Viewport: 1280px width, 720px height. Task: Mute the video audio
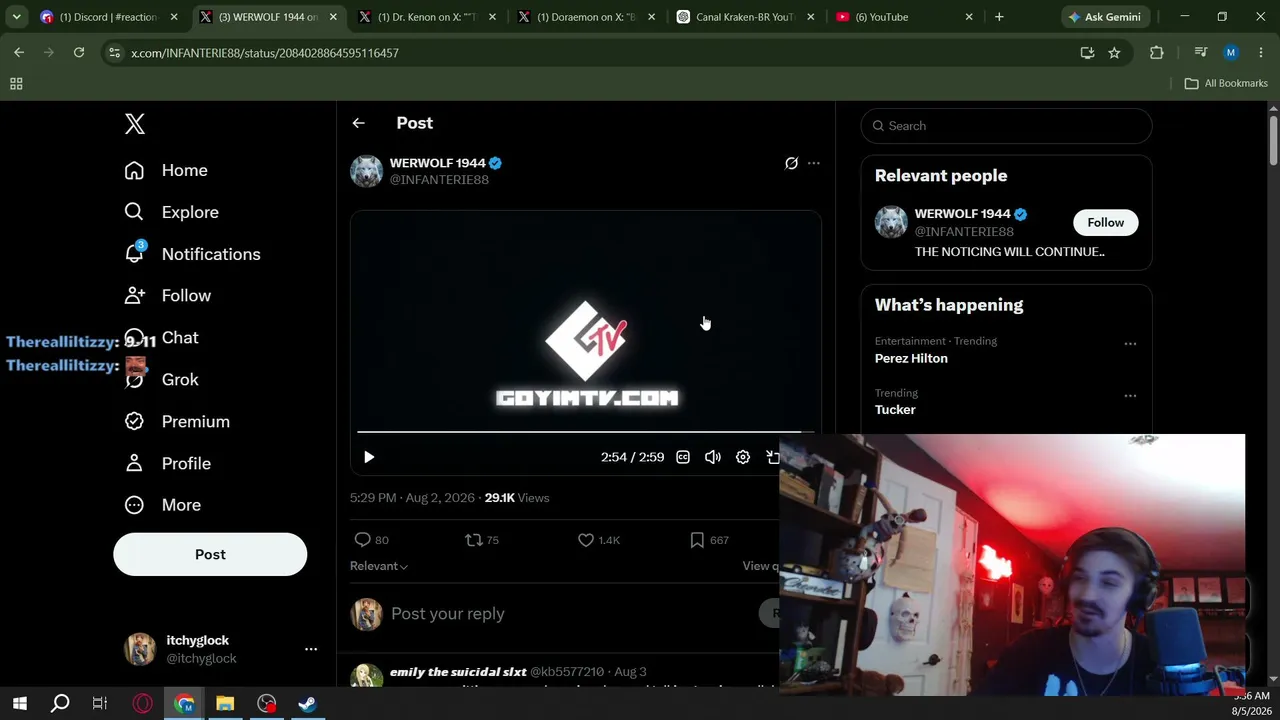(713, 457)
